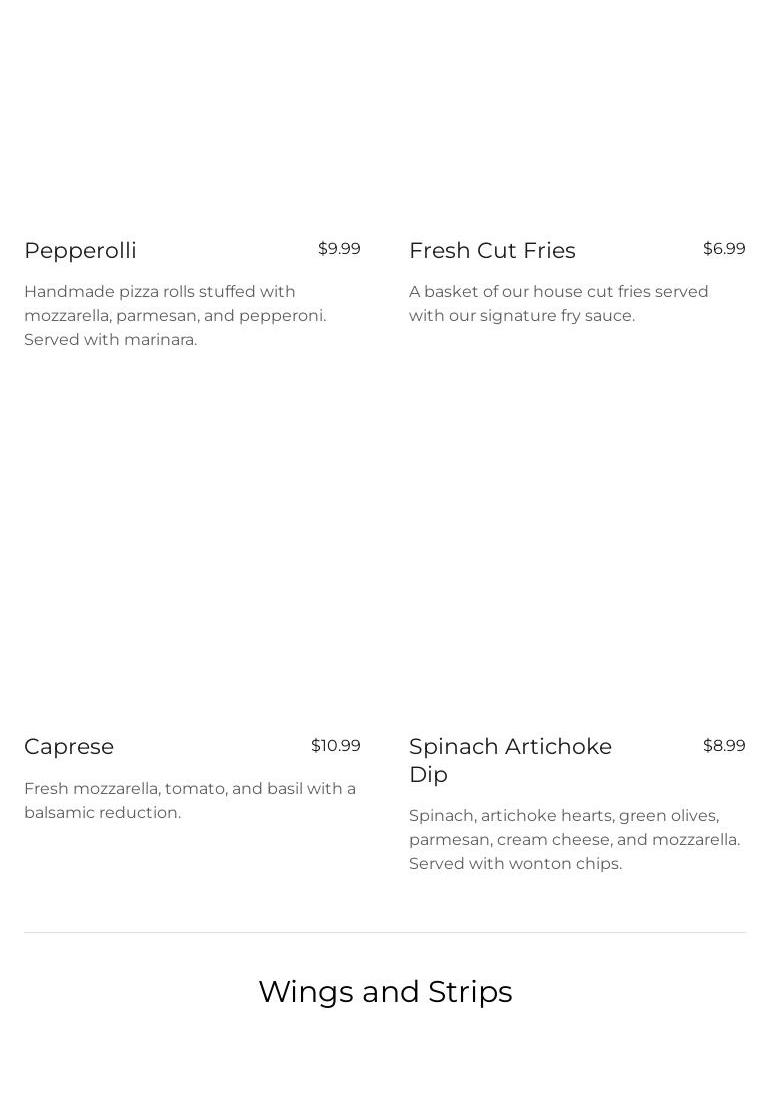This screenshot has width=770, height=1117.
Task: Click the $8.99 dip price
Action: tap(724, 746)
